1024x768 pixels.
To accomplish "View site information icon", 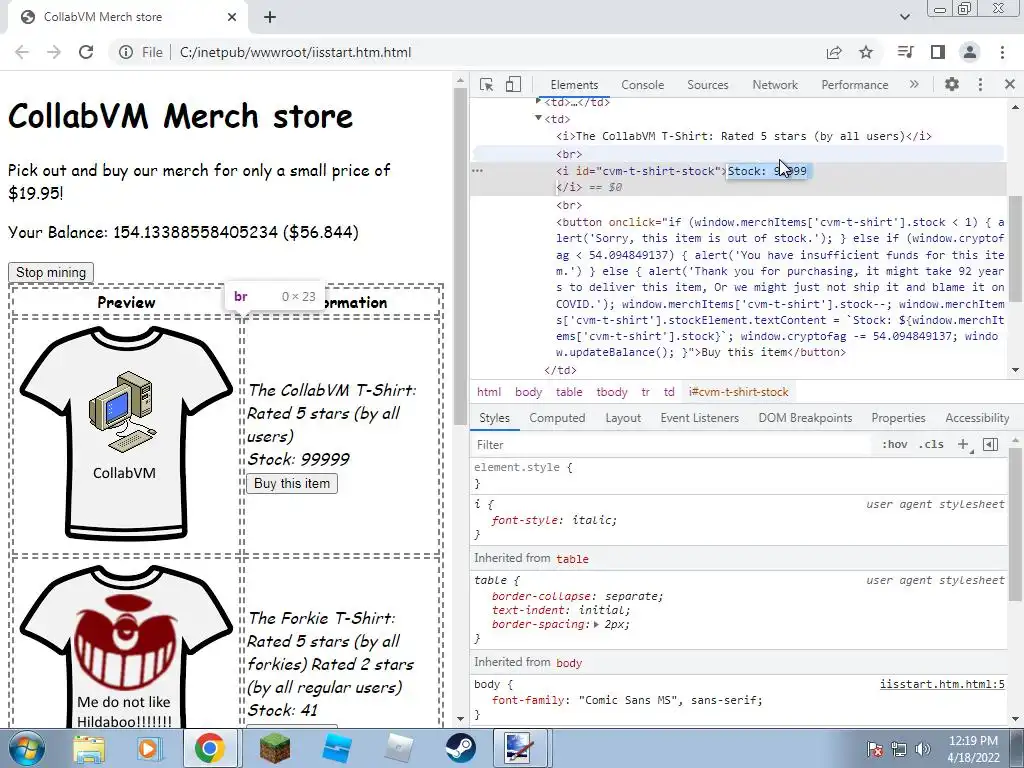I will coord(126,52).
